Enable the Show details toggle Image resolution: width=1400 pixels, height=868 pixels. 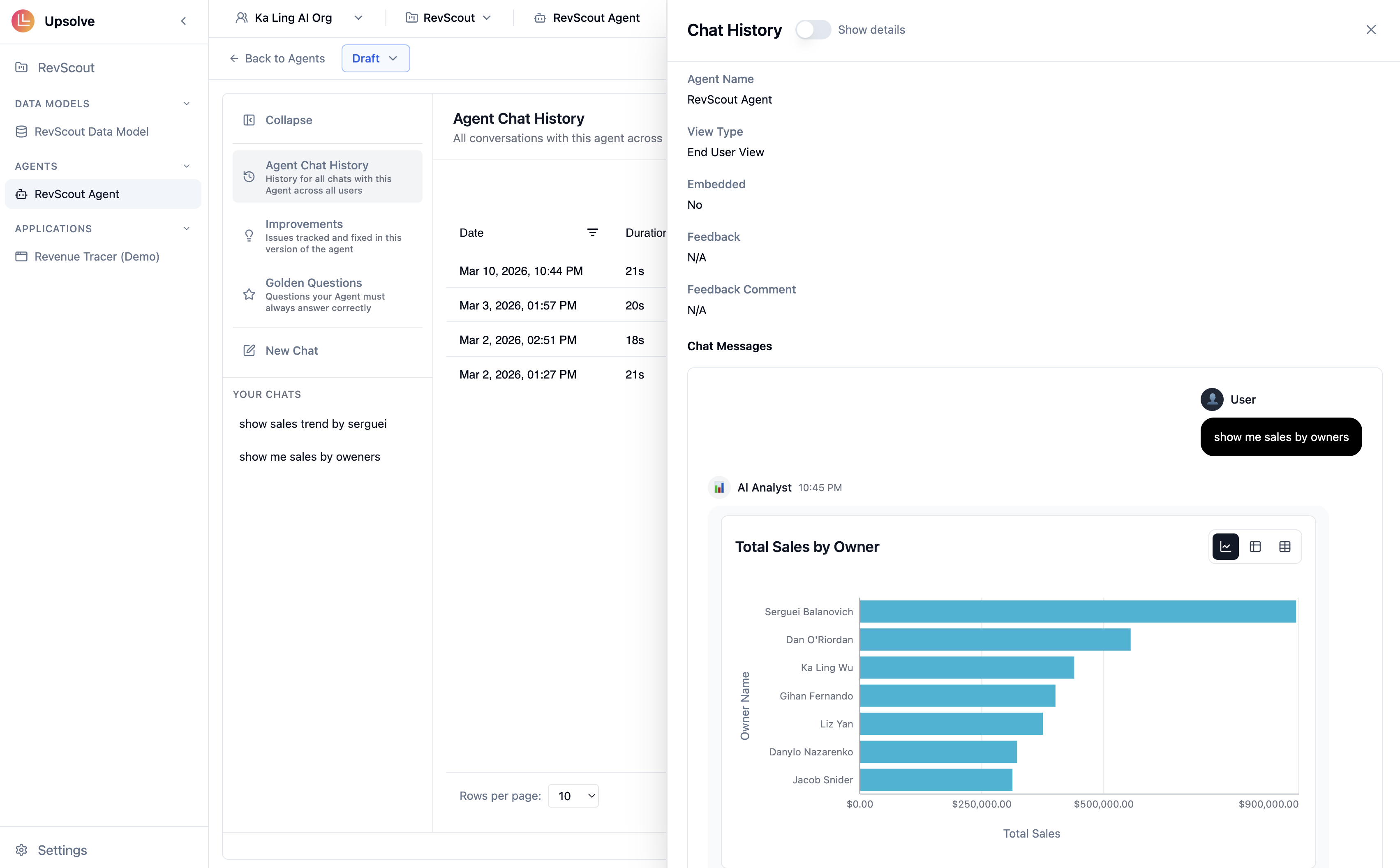(813, 30)
